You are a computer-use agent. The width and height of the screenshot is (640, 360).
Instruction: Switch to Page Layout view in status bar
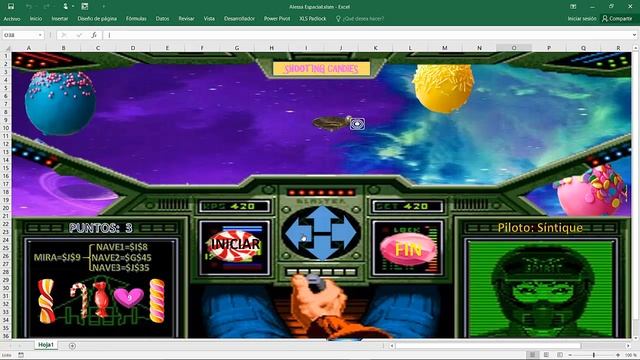pyautogui.click(x=546, y=355)
